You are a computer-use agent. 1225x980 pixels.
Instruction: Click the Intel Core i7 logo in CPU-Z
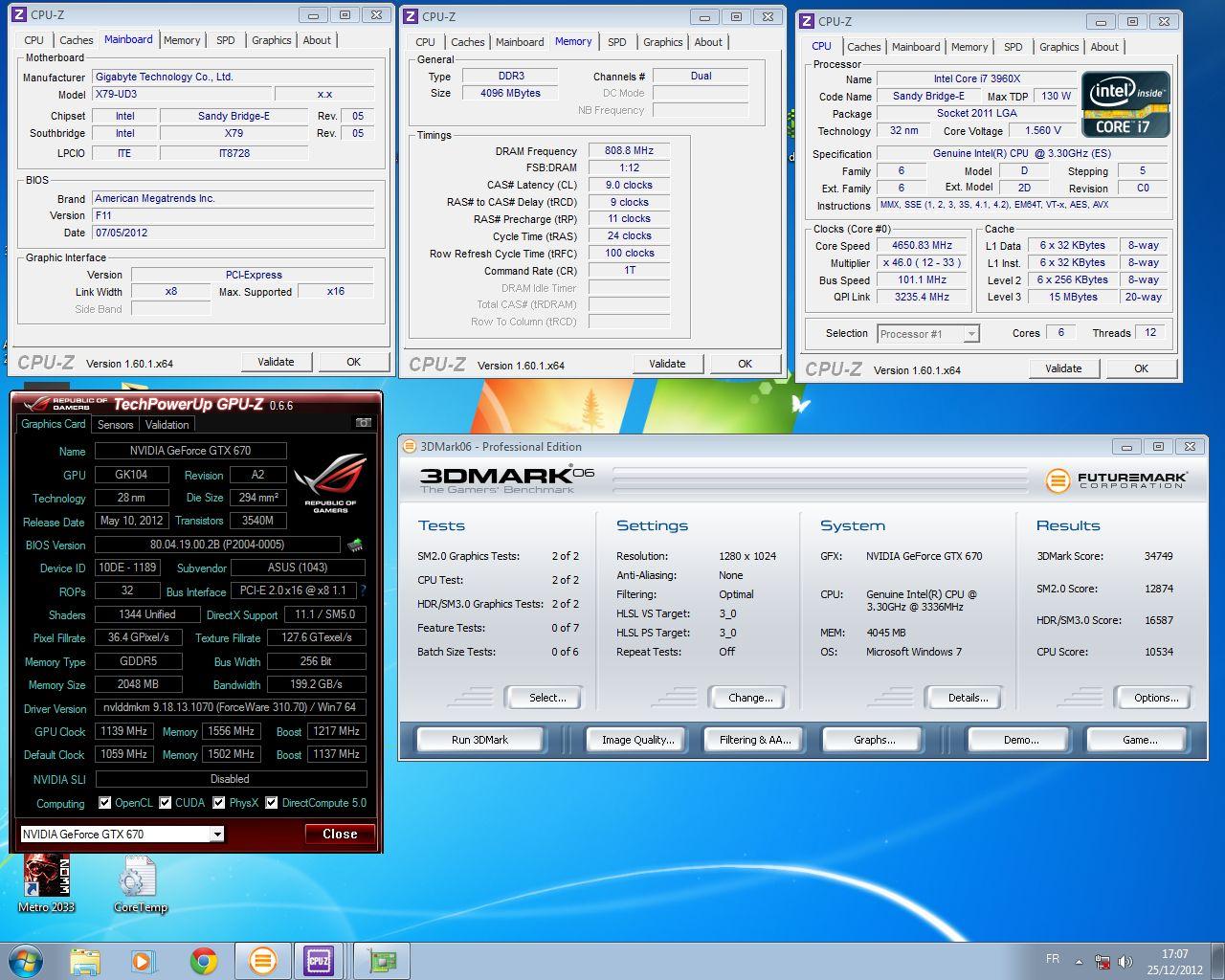(x=1125, y=103)
